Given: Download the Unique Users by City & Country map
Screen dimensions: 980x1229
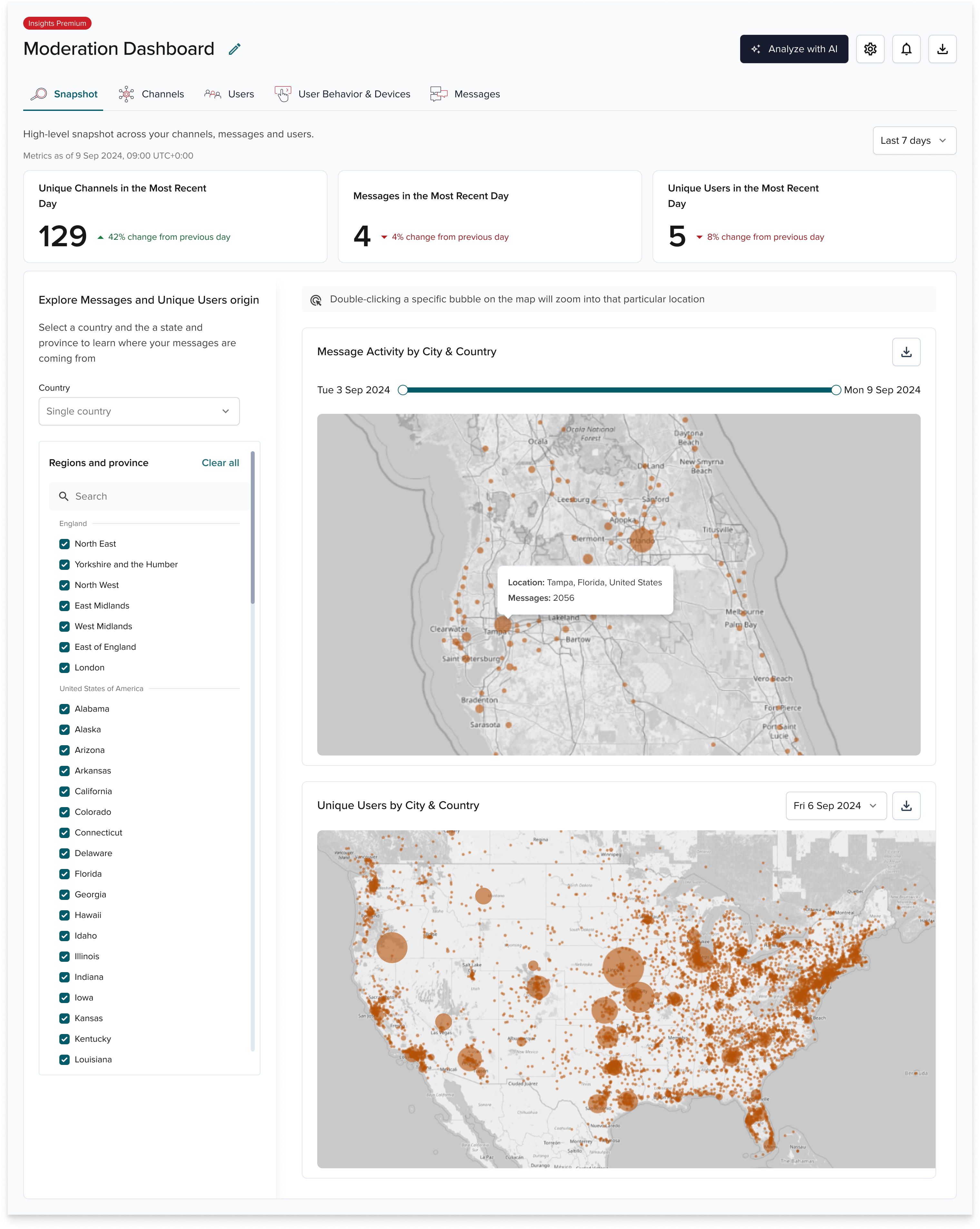Looking at the screenshot, I should point(906,805).
